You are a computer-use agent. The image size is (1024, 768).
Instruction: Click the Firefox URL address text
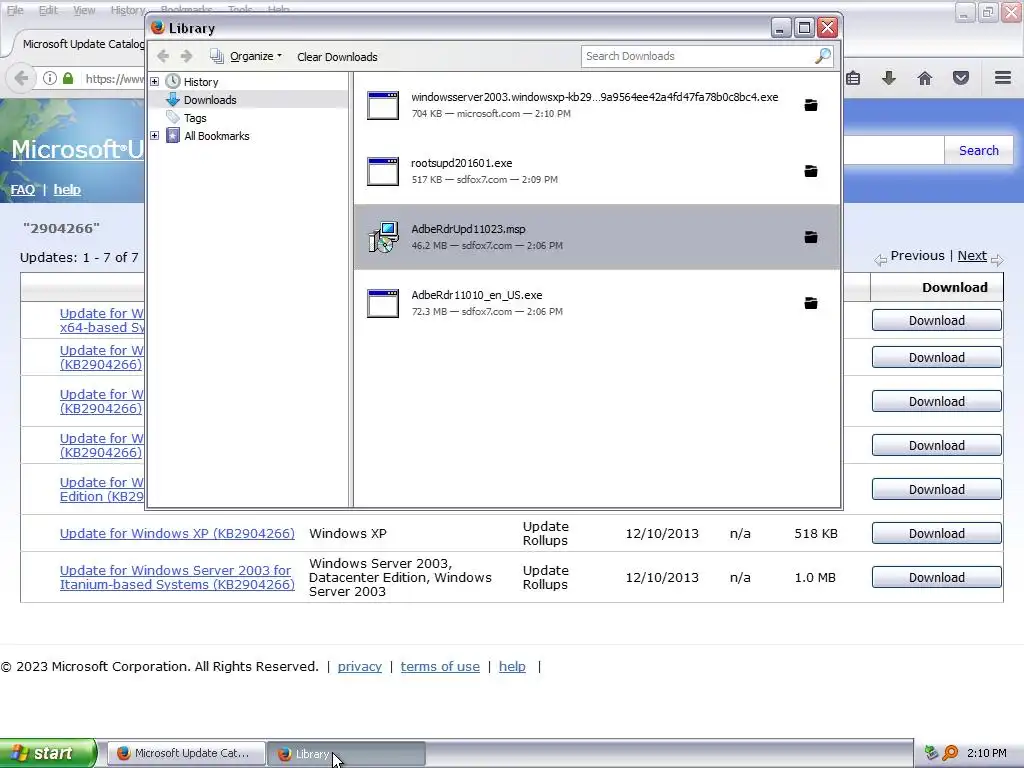point(114,78)
